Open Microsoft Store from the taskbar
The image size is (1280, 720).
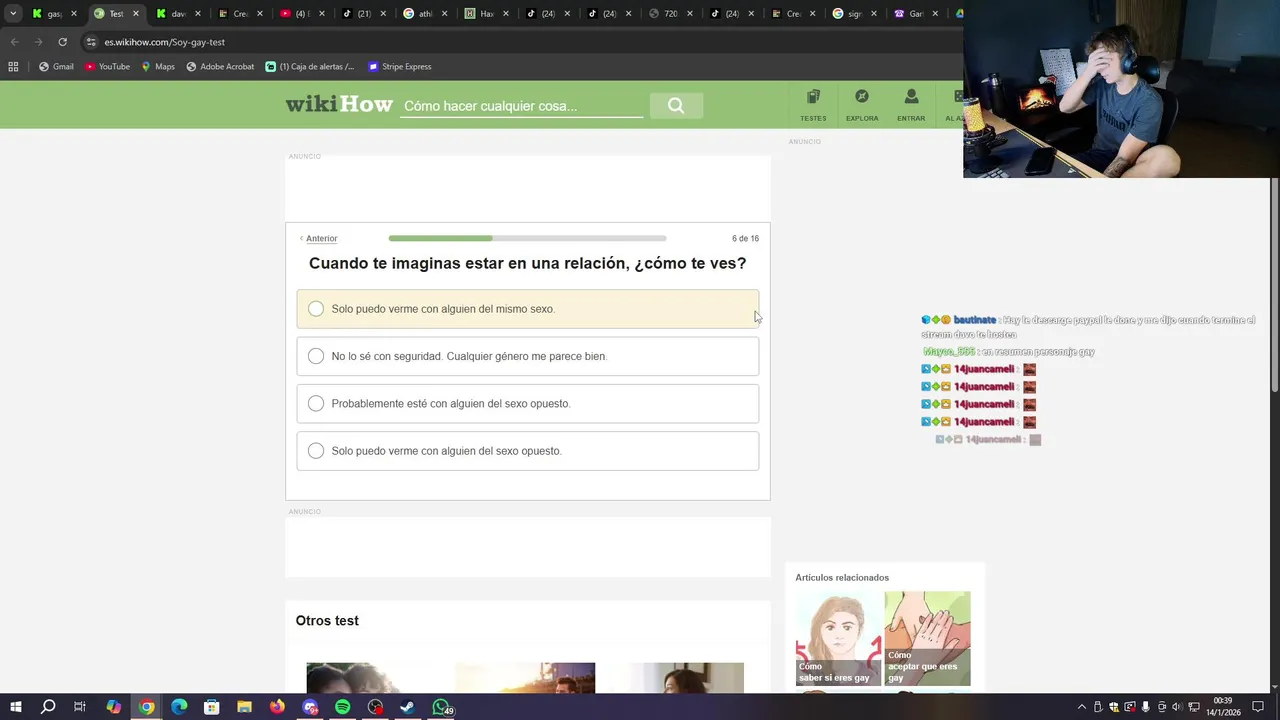212,707
